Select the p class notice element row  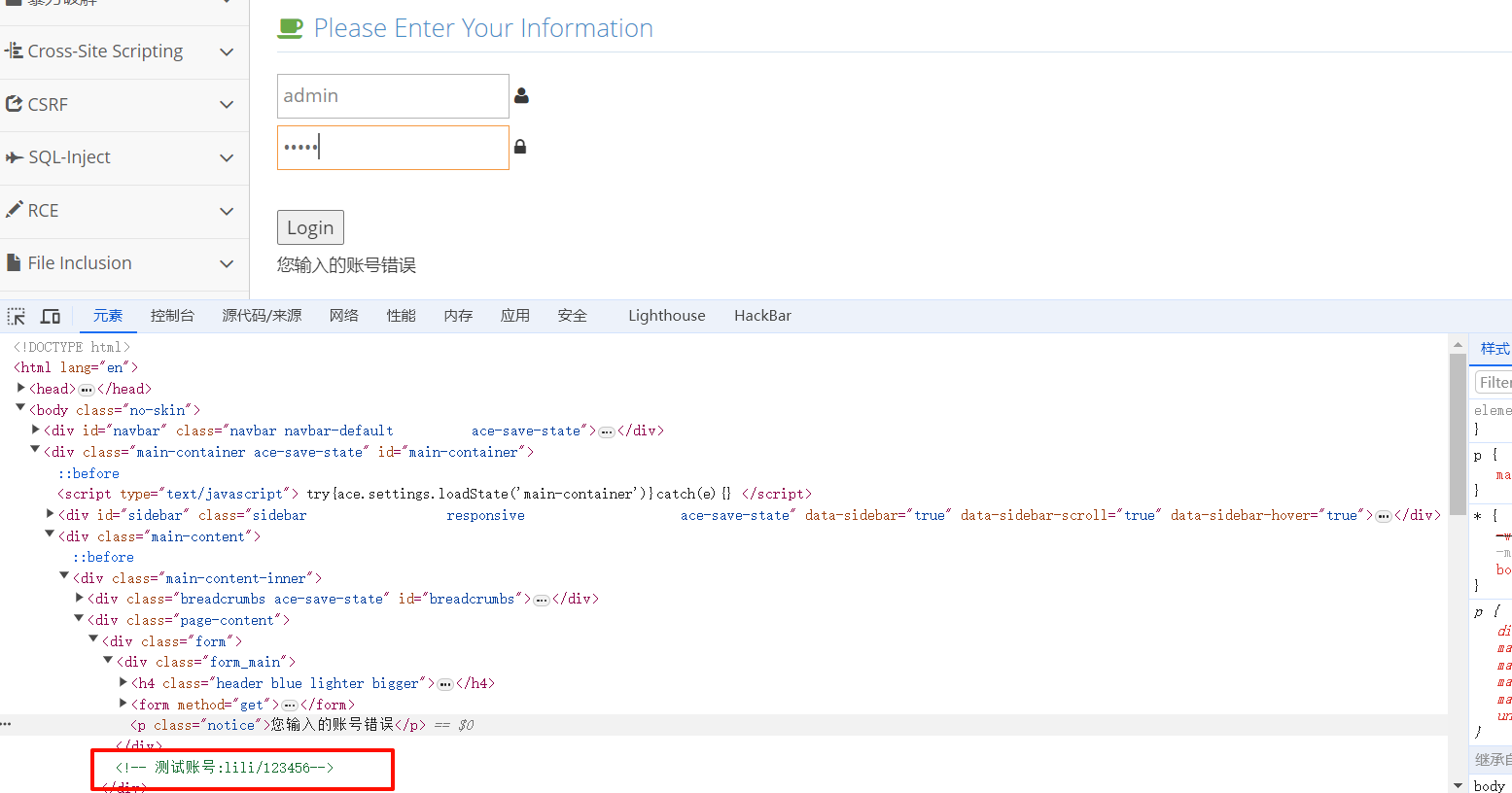click(724, 725)
